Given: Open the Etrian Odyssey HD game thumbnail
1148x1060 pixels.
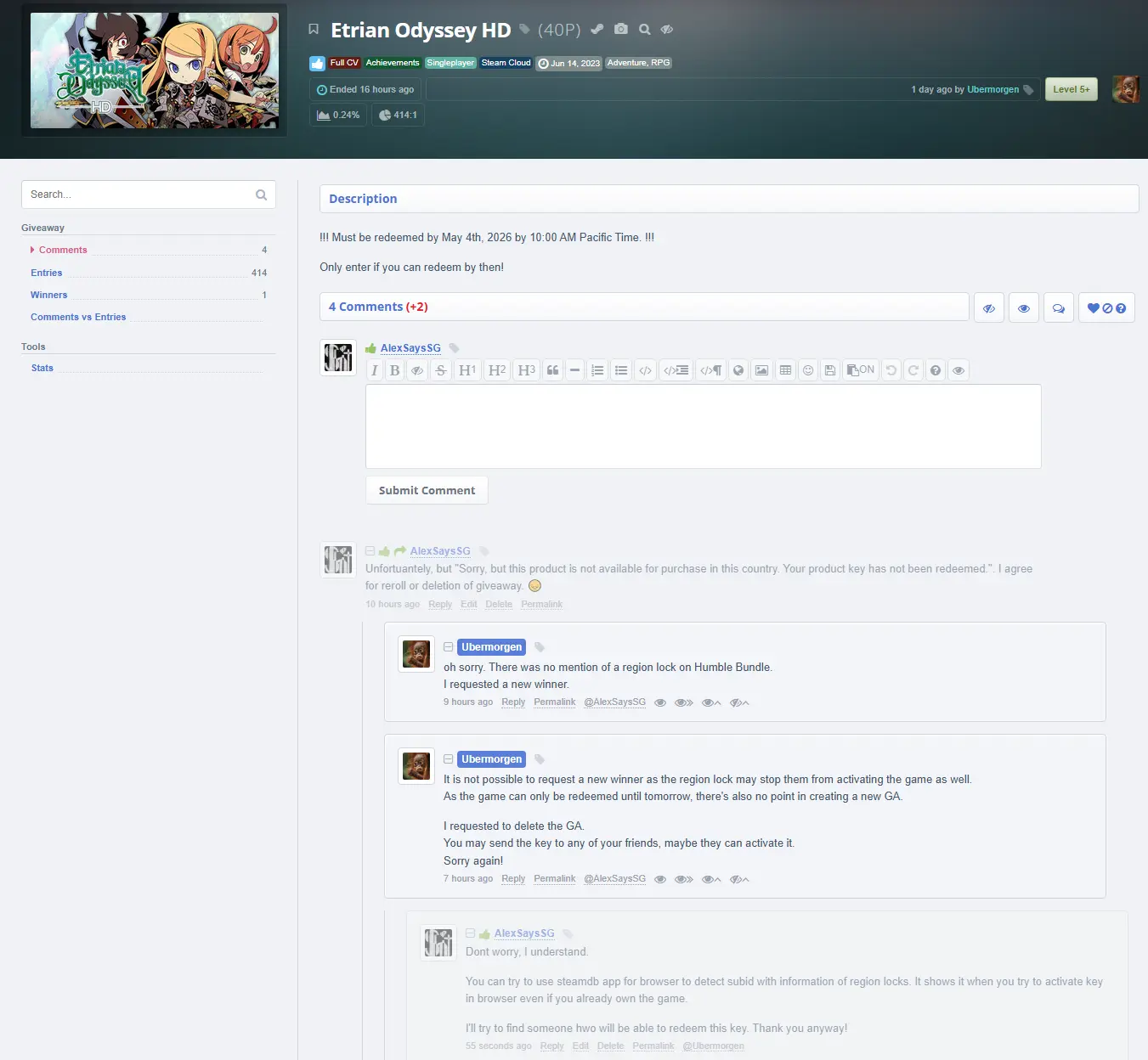Looking at the screenshot, I should pyautogui.click(x=155, y=70).
